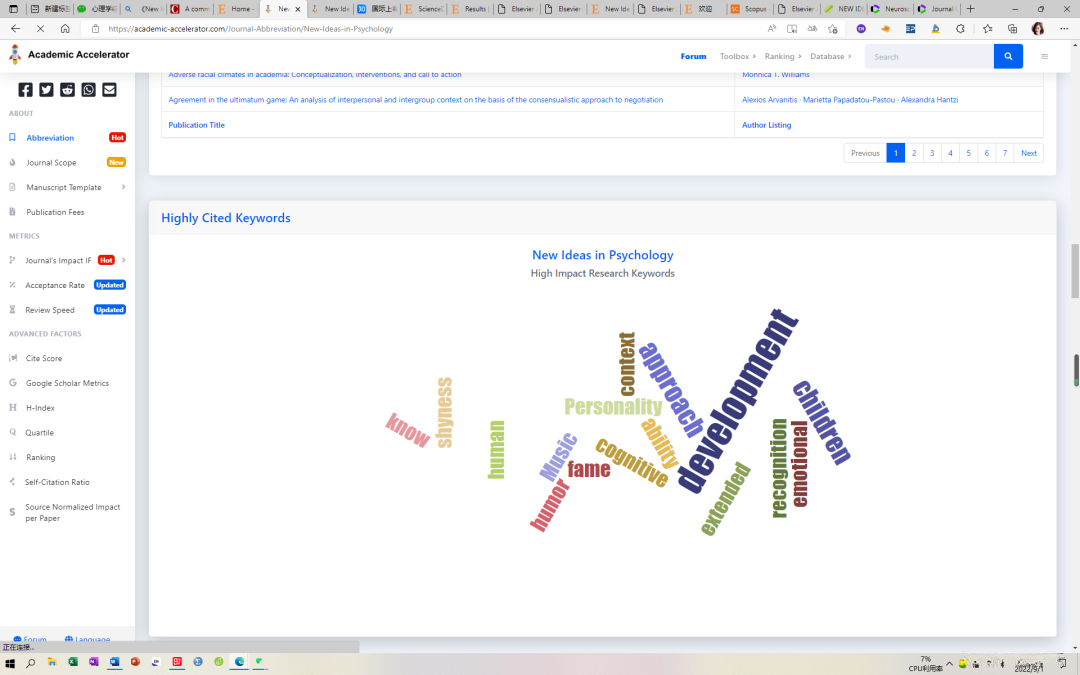Click the page vertical scrollbar thumb

[1074, 271]
